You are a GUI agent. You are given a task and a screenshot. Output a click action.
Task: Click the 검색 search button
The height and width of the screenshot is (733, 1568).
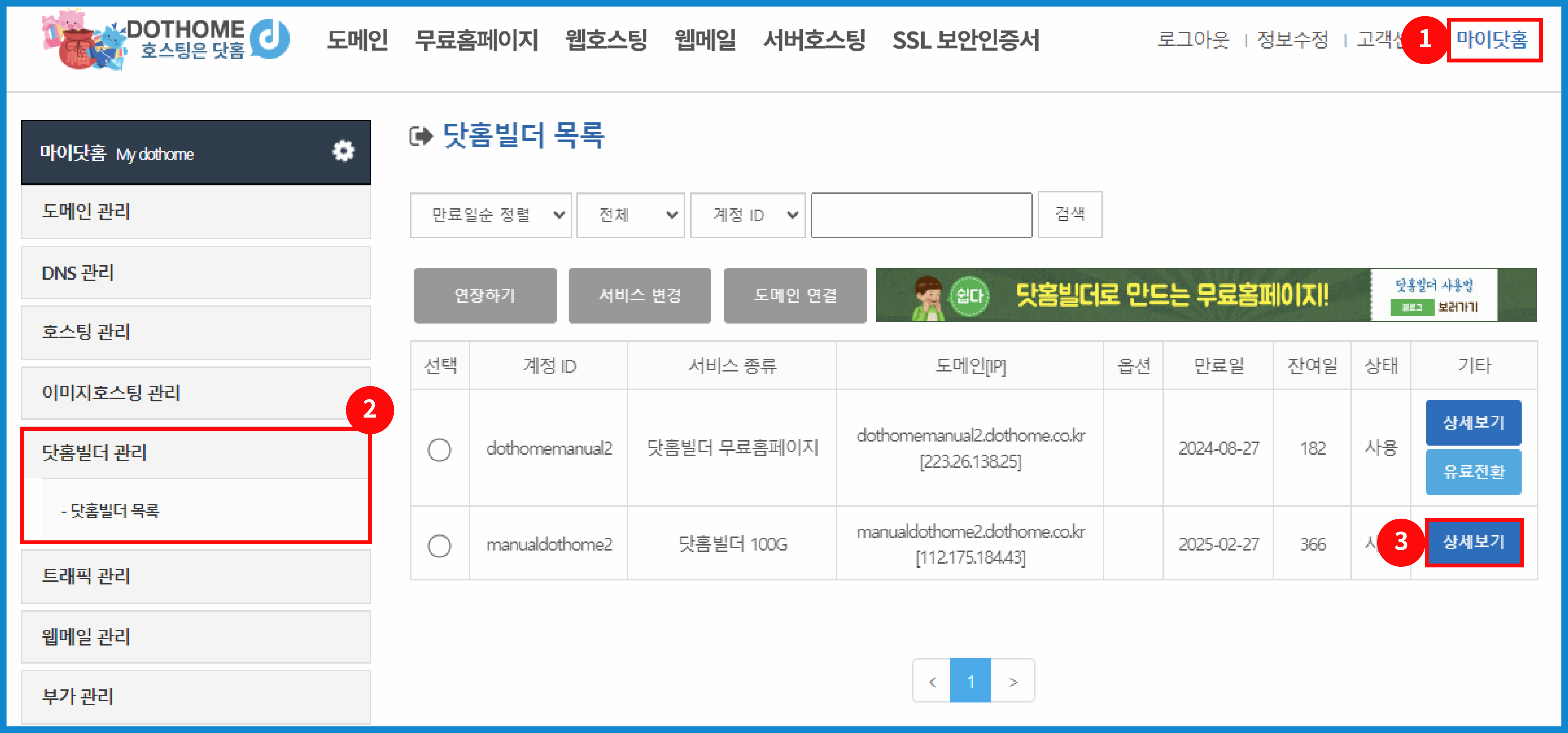[1069, 214]
